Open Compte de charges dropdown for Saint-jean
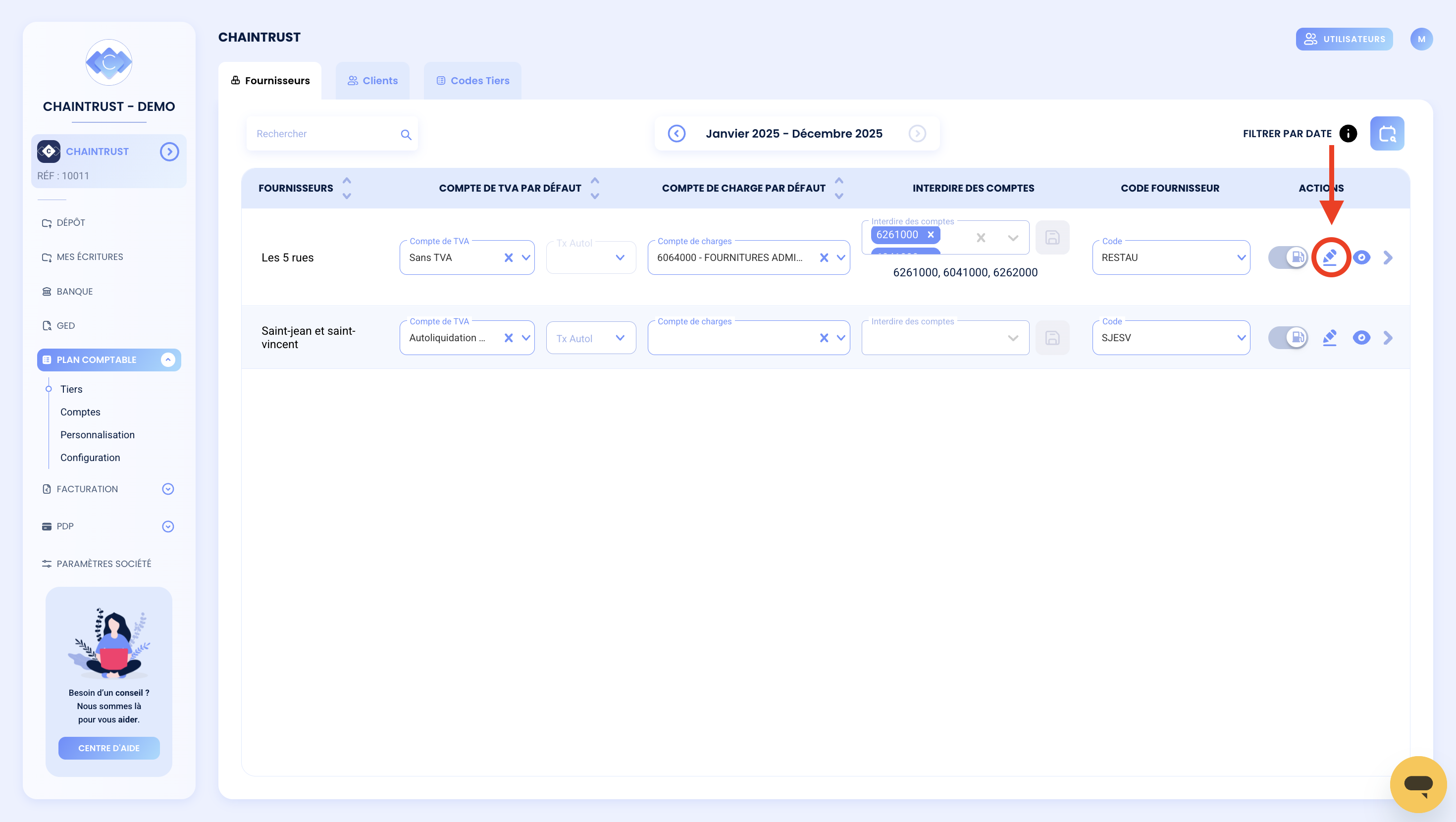Viewport: 1456px width, 822px height. click(840, 338)
